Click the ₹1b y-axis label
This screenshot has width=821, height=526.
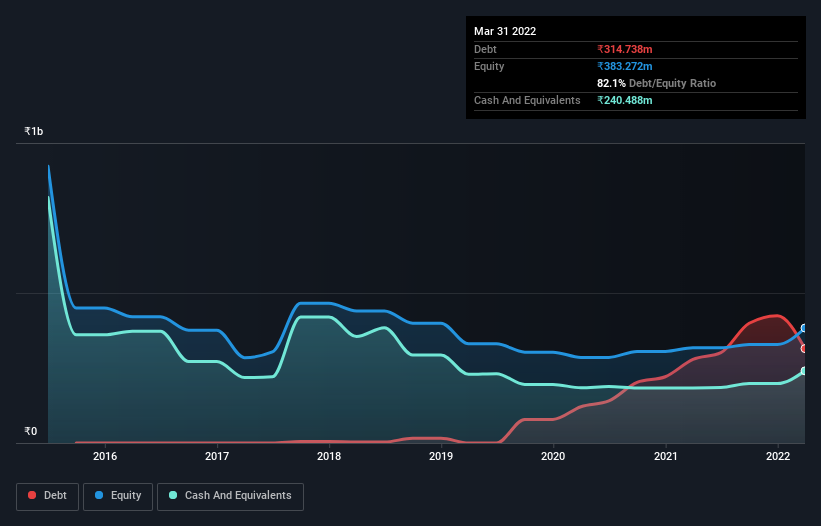click(x=34, y=131)
